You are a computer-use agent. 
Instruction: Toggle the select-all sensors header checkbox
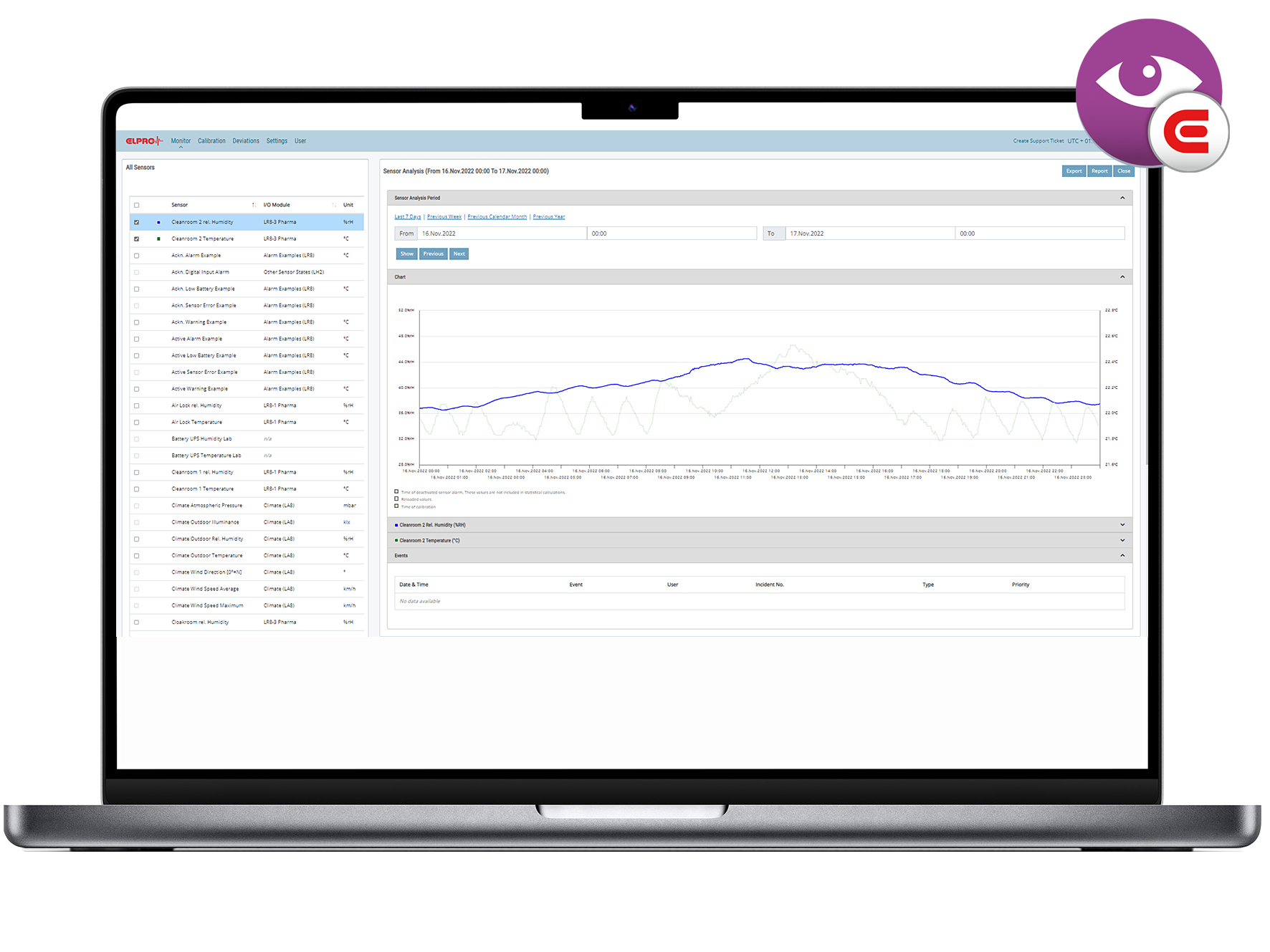tap(137, 206)
